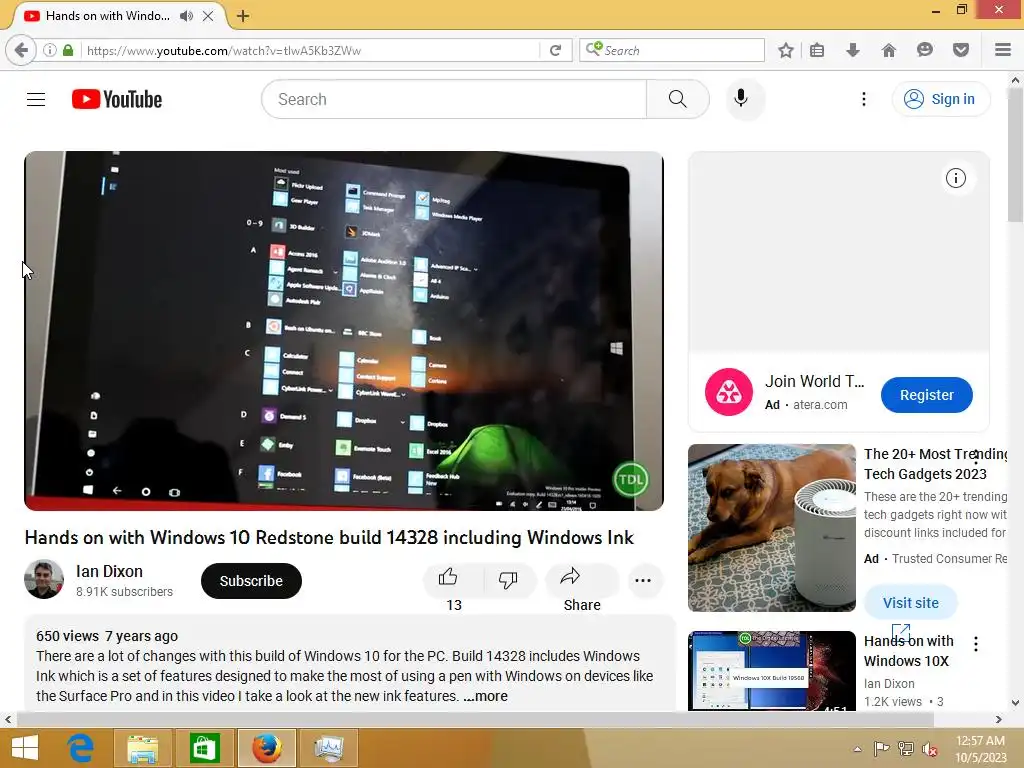Share the video

pyautogui.click(x=581, y=581)
